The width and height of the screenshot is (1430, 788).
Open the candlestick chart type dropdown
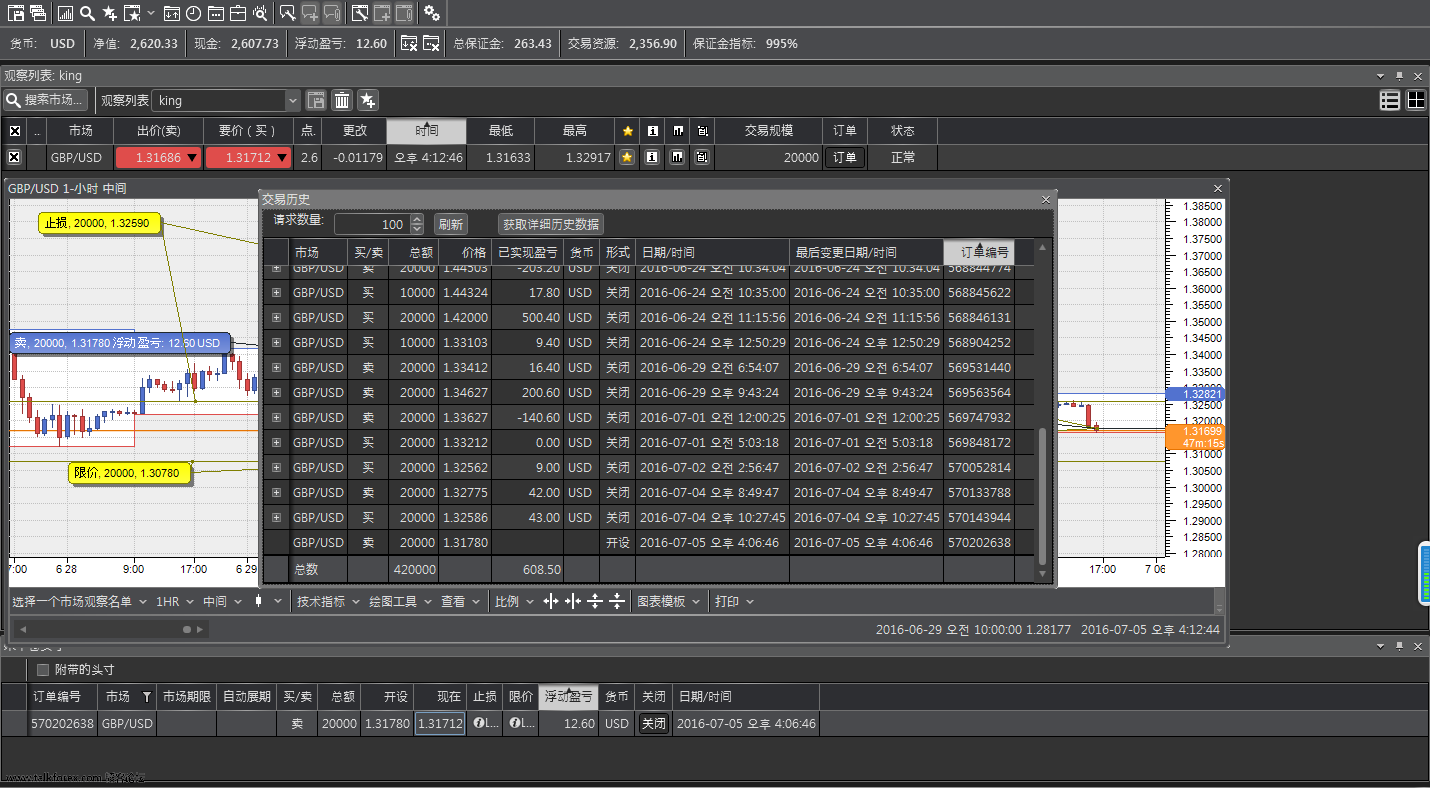(x=266, y=601)
